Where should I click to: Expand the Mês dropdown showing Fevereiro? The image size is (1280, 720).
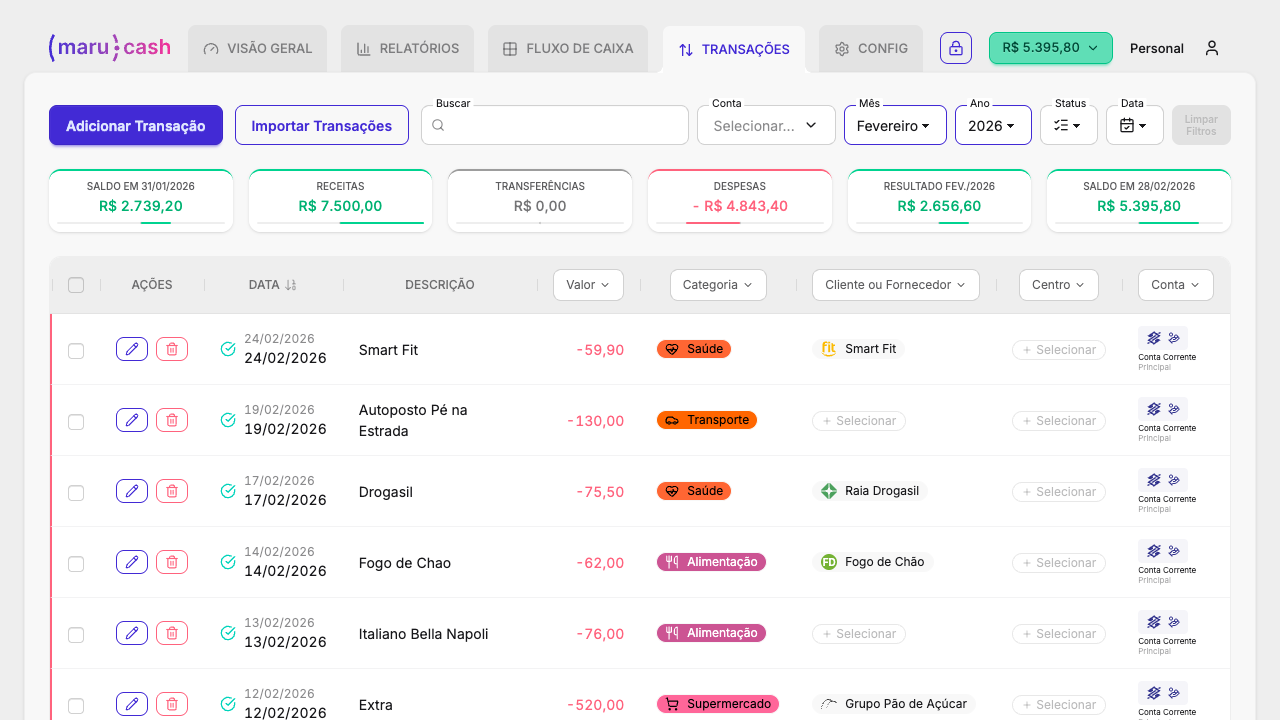[894, 125]
